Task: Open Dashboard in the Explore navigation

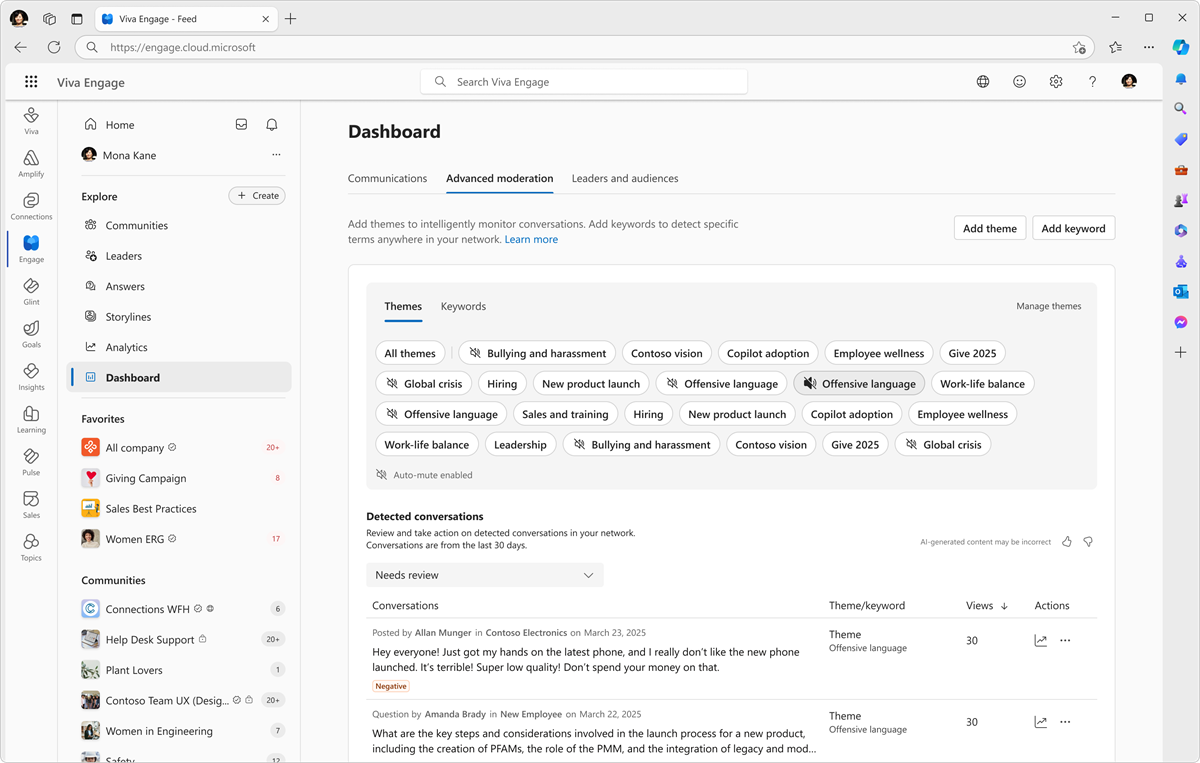Action: click(x=180, y=378)
